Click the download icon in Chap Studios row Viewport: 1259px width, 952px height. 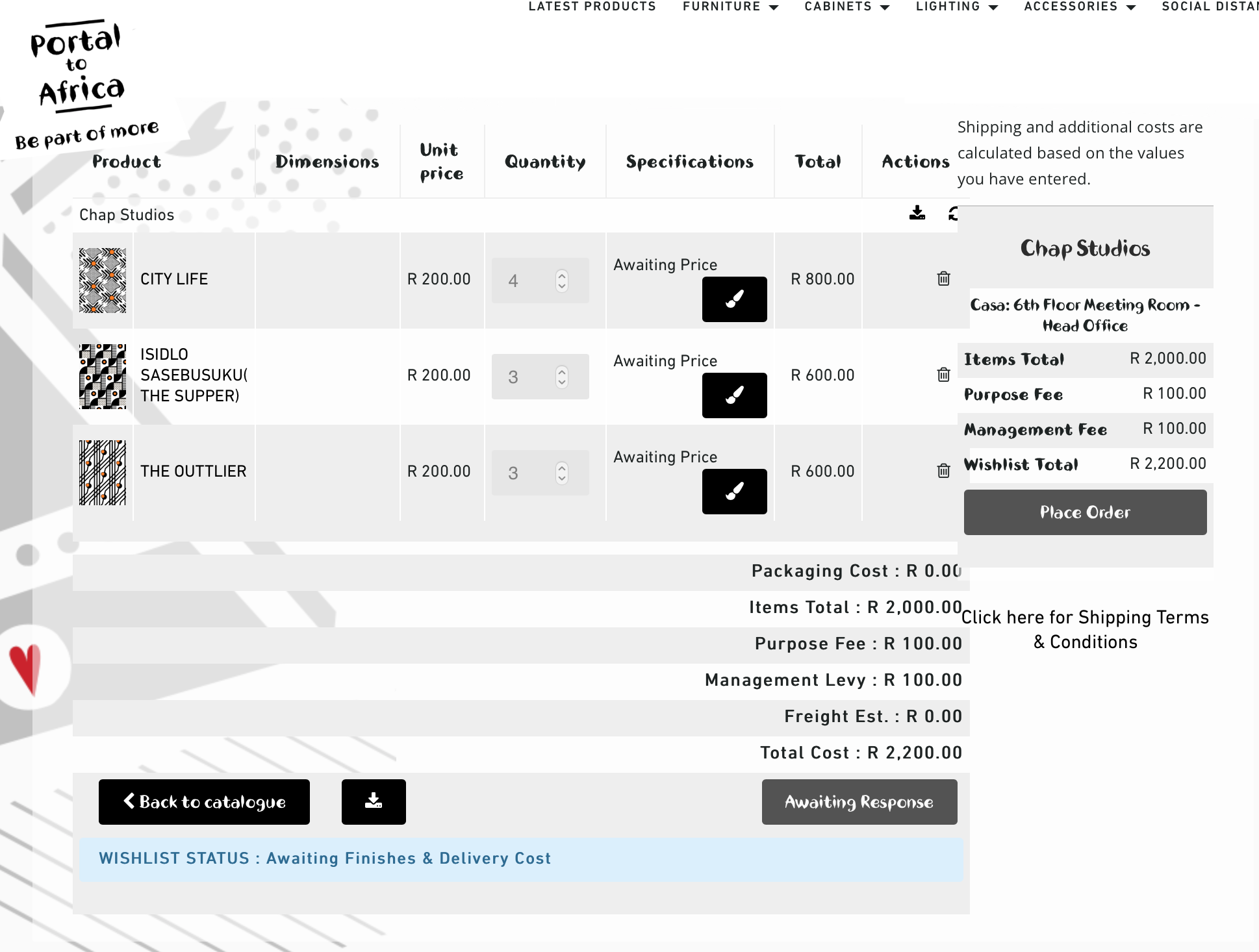pyautogui.click(x=917, y=213)
